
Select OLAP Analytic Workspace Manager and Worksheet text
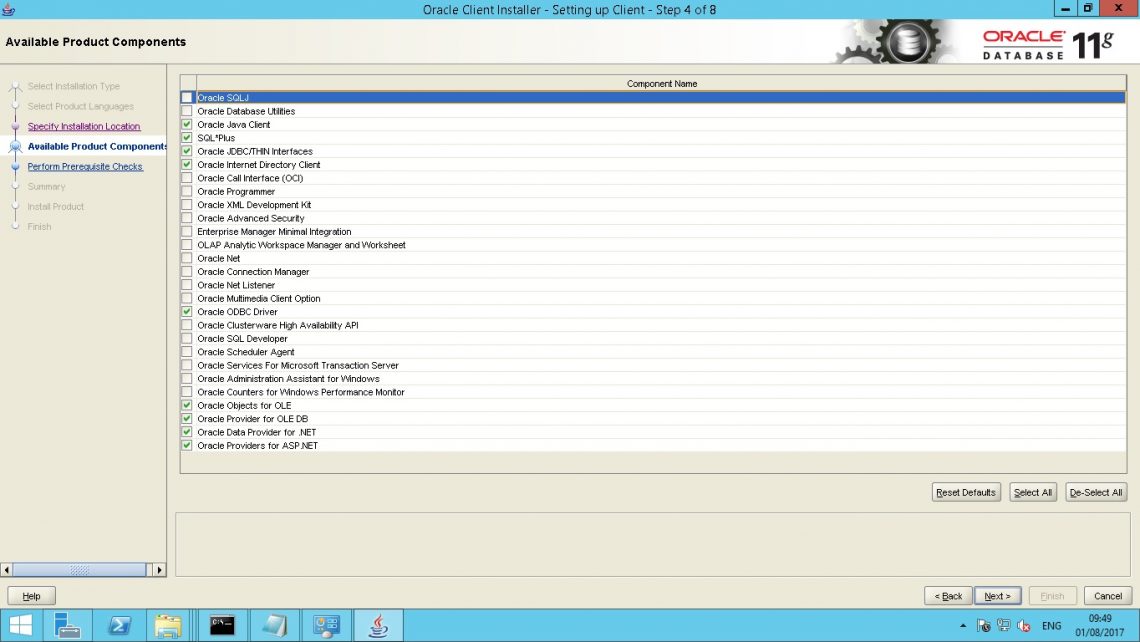pos(301,245)
